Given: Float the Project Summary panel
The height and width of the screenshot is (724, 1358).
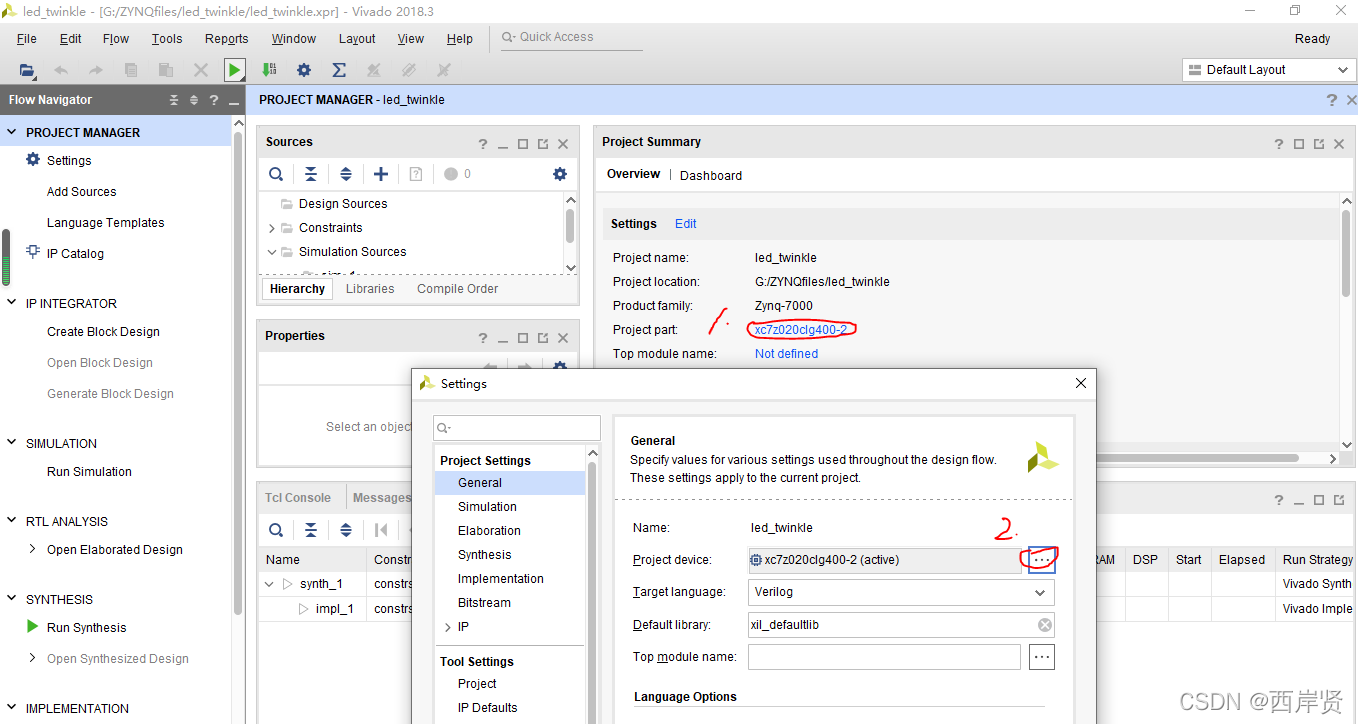Looking at the screenshot, I should click(x=1319, y=144).
